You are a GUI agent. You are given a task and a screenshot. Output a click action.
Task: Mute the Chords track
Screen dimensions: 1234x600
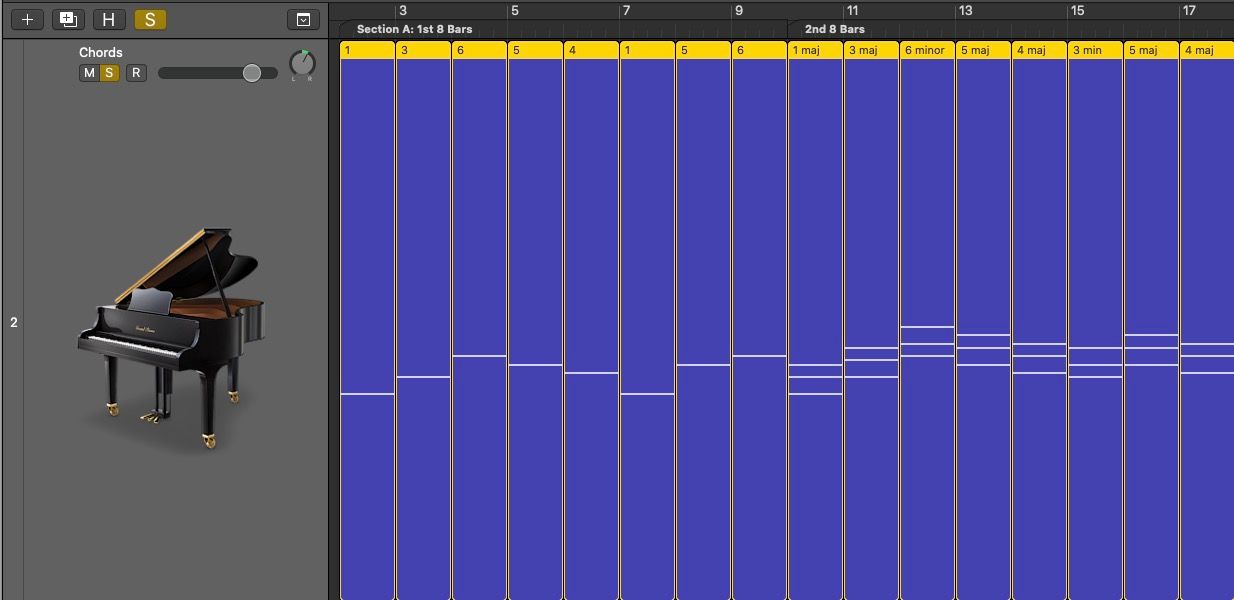[x=90, y=72]
